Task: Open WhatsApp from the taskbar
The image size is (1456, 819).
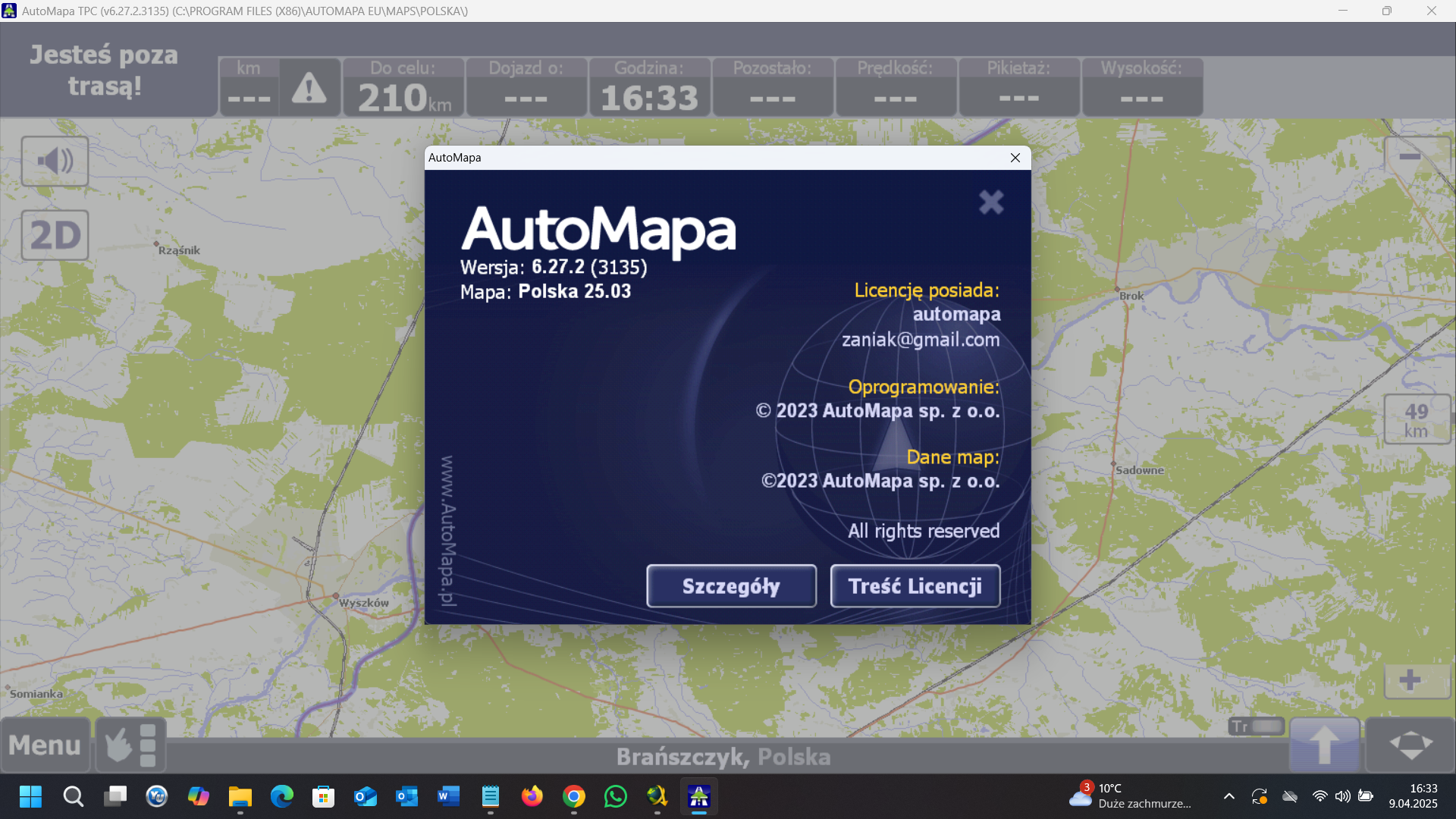Action: (616, 796)
